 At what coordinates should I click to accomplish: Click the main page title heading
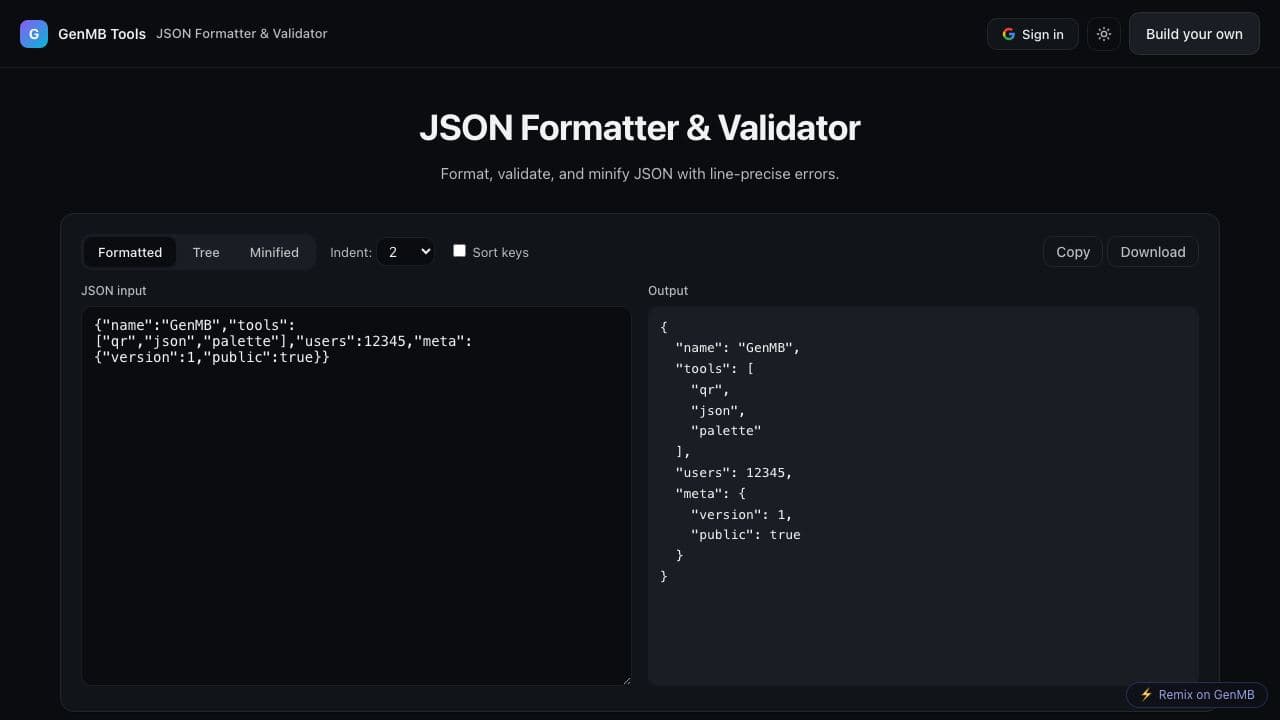pyautogui.click(x=640, y=128)
